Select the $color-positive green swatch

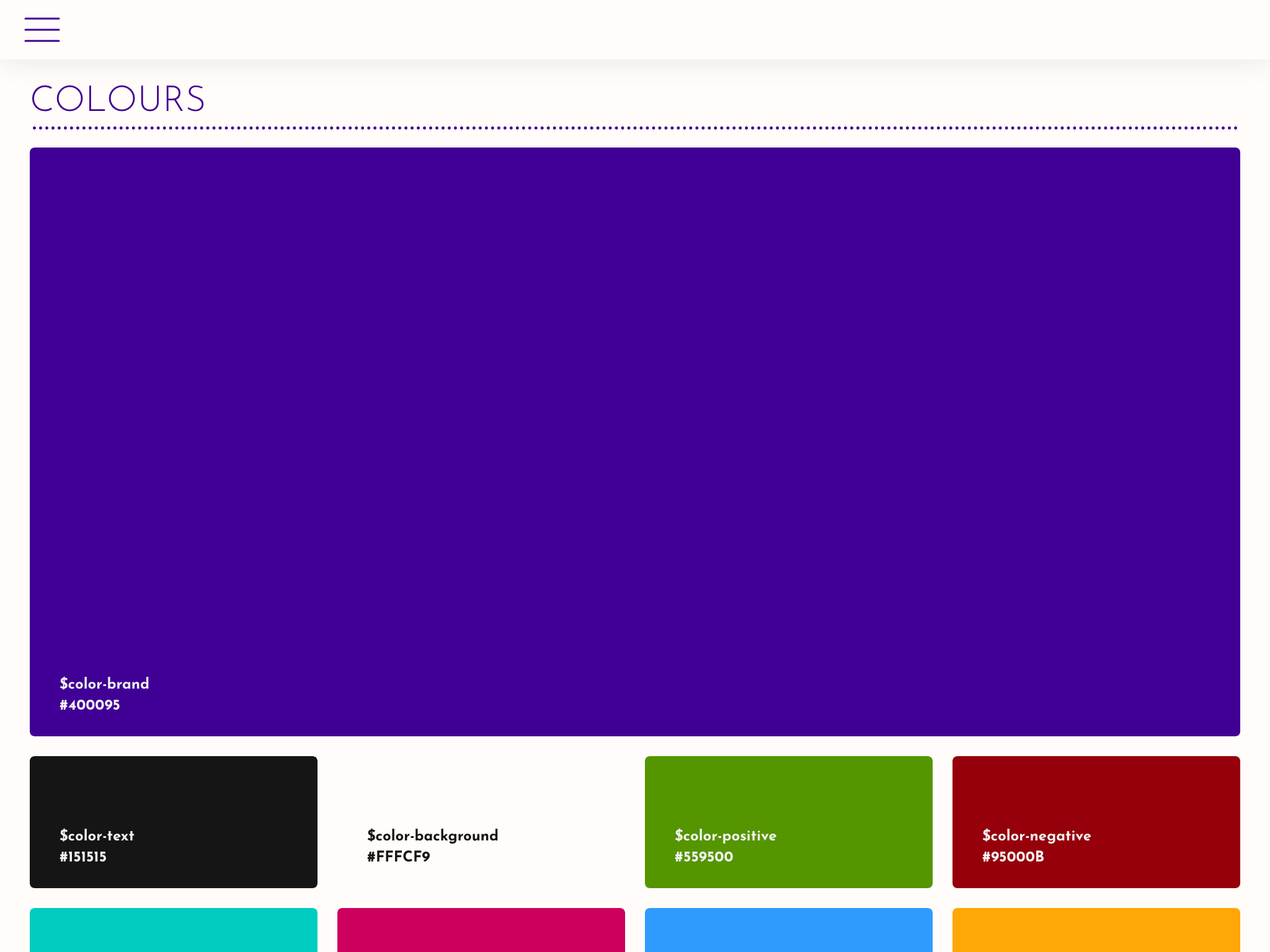[x=789, y=822]
